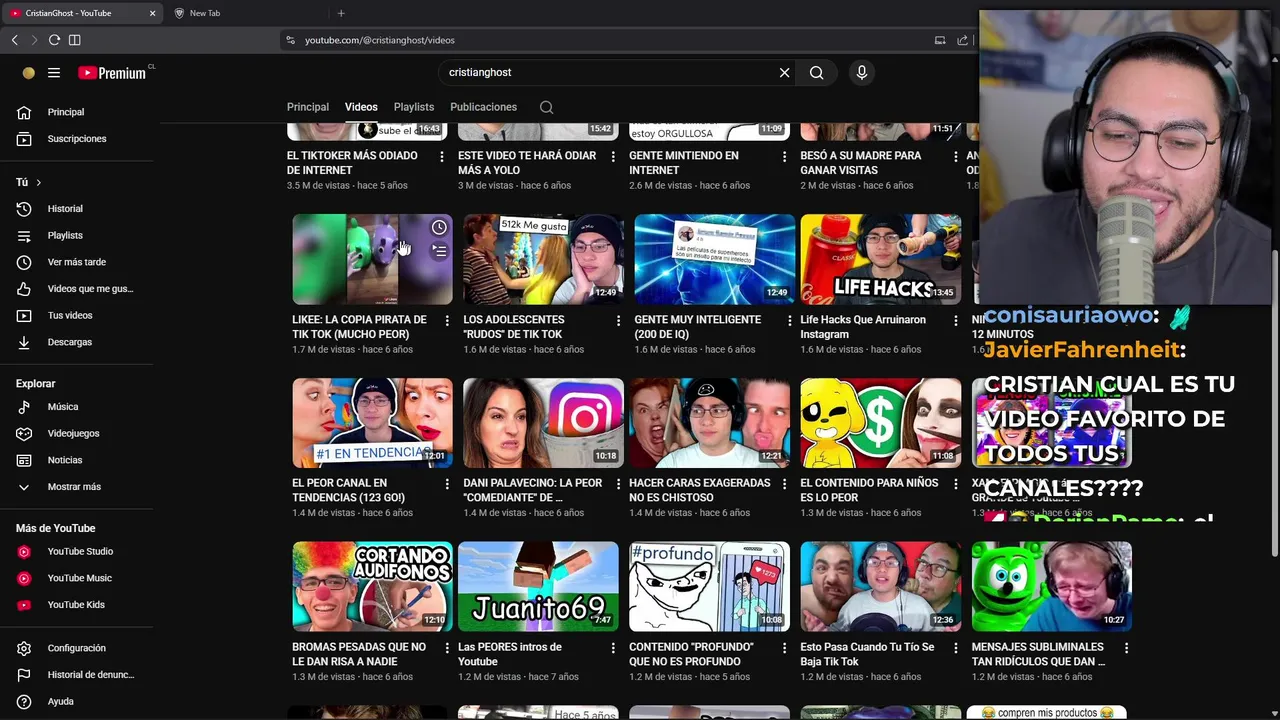
Task: Open CONTENIDO PROFUNDO QUE NO ES PROFUNDO title
Action: 691,654
